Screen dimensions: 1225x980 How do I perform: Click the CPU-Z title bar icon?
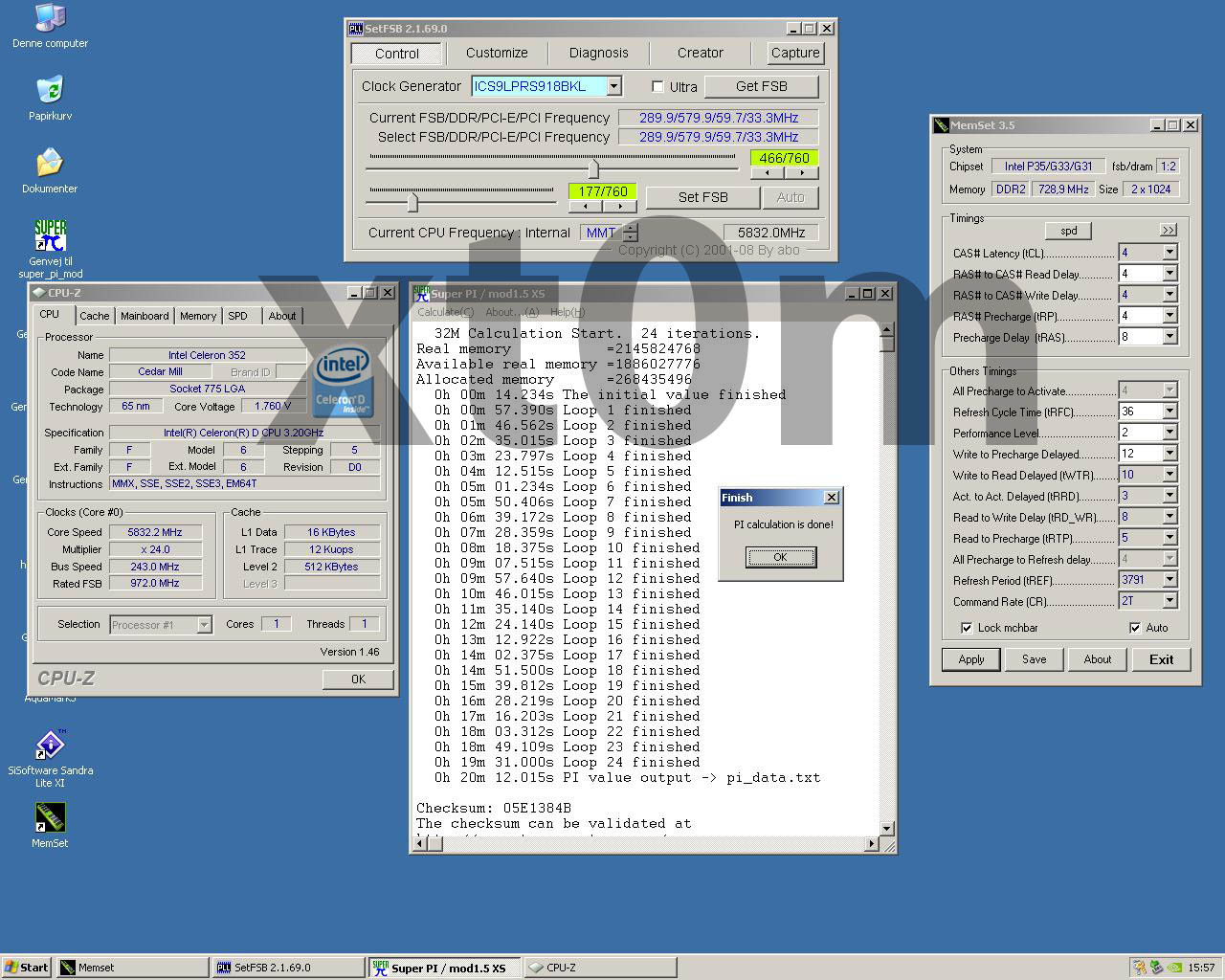click(x=38, y=293)
